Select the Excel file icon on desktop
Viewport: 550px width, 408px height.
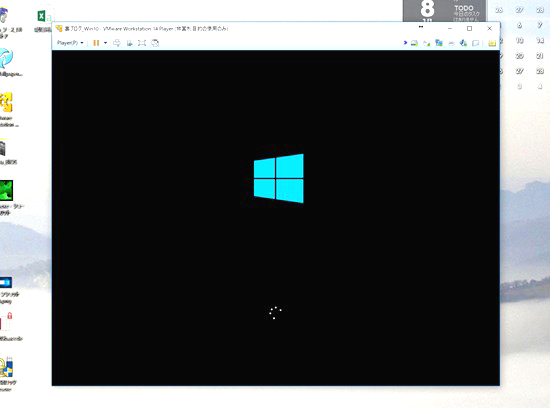click(x=44, y=16)
